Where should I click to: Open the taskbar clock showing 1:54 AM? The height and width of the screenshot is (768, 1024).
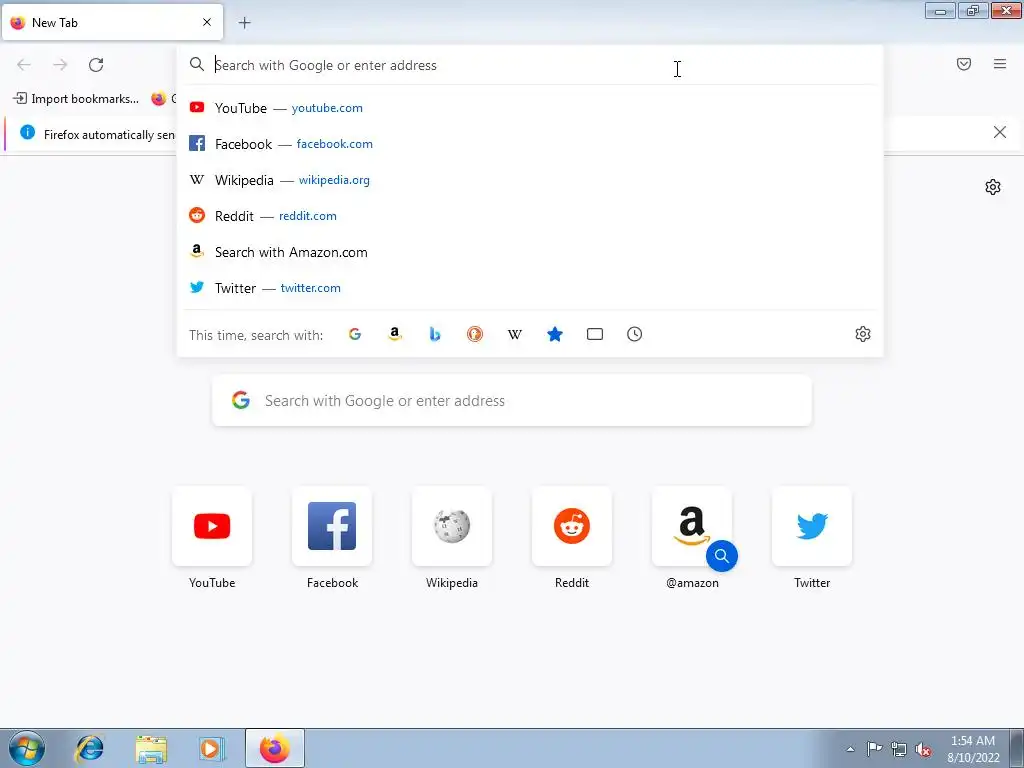973,749
